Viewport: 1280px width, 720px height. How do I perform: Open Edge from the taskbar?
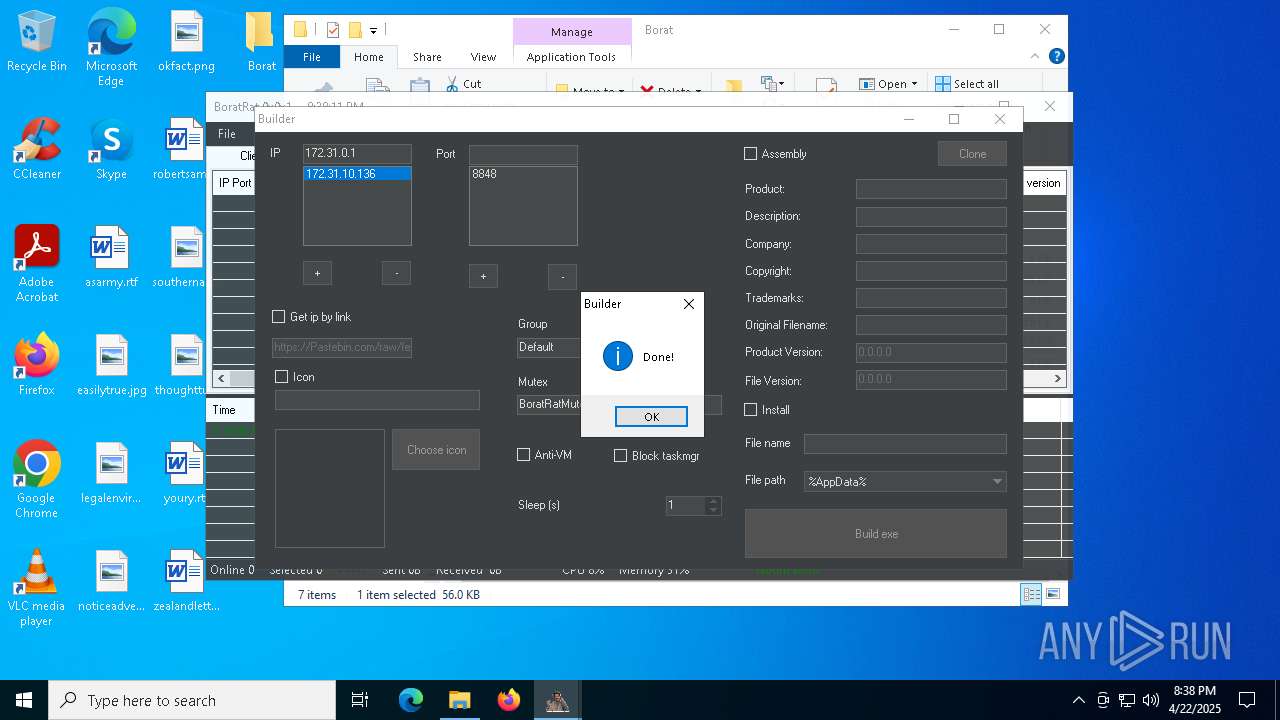coord(411,700)
